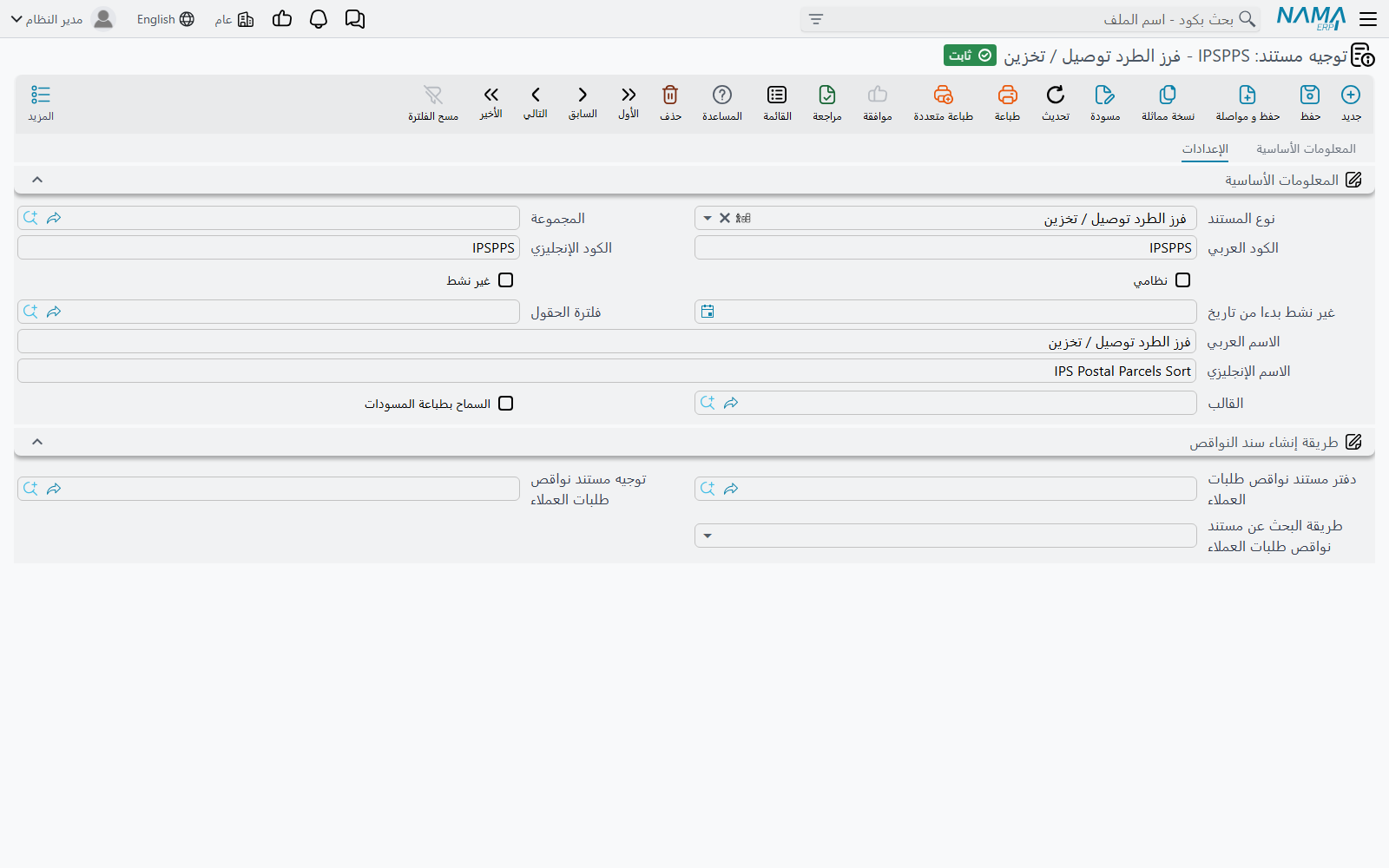
Task: Open date picker for غير نشط بدءا من تاريخ
Action: tap(708, 312)
